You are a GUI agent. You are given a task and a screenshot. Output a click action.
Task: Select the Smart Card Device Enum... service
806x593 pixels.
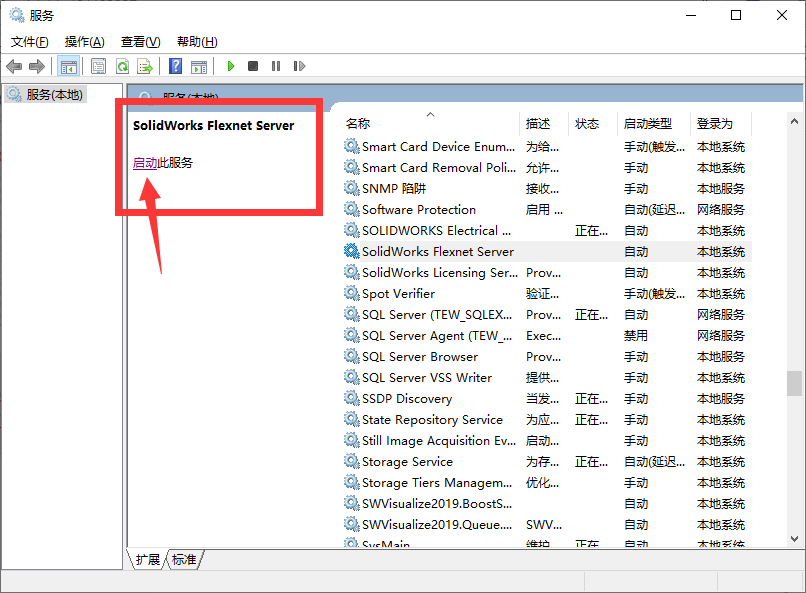[547, 147]
